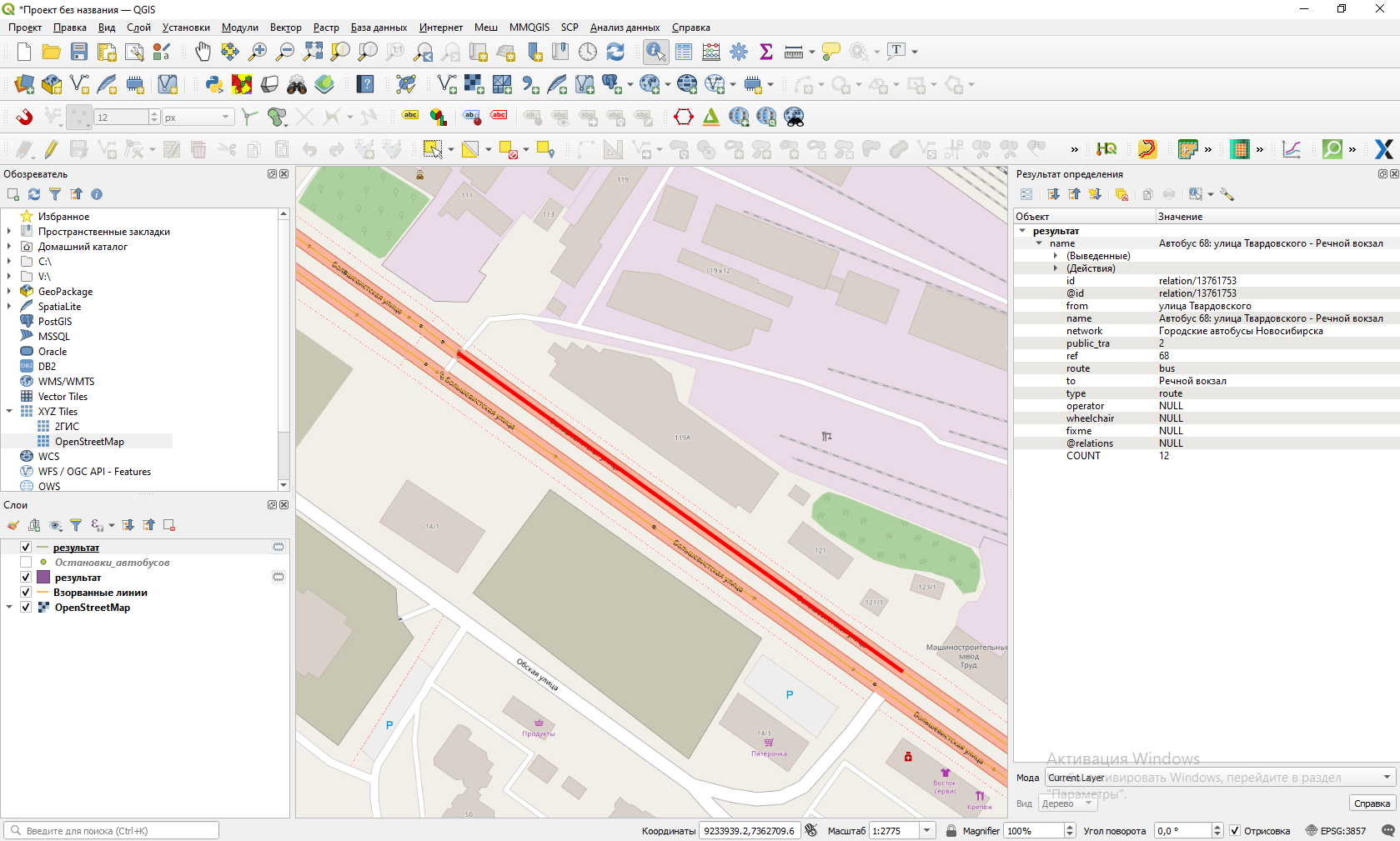The height and width of the screenshot is (841, 1400).
Task: Open the attribute table icon
Action: [x=684, y=52]
